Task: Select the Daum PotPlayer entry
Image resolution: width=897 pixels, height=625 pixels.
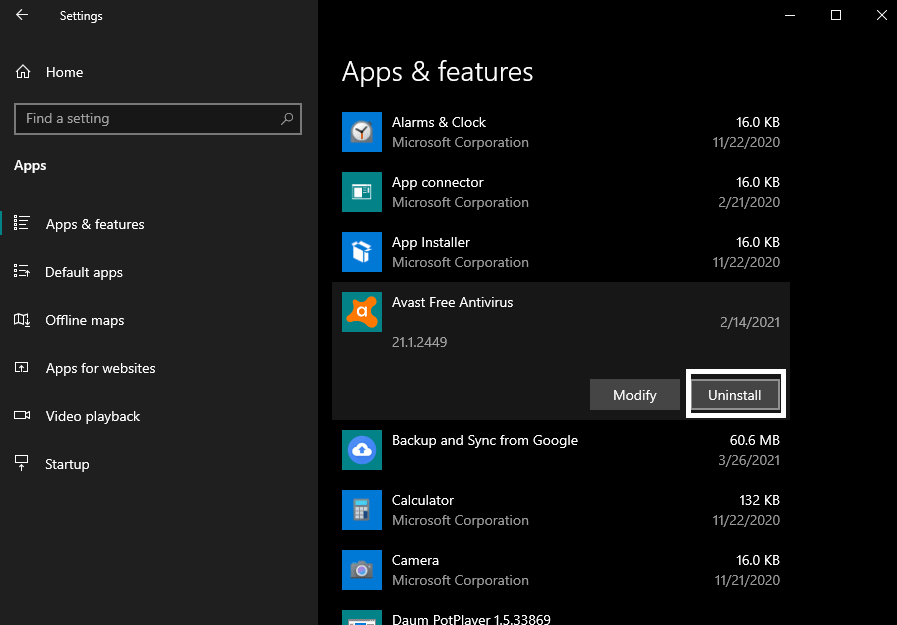Action: (x=561, y=615)
